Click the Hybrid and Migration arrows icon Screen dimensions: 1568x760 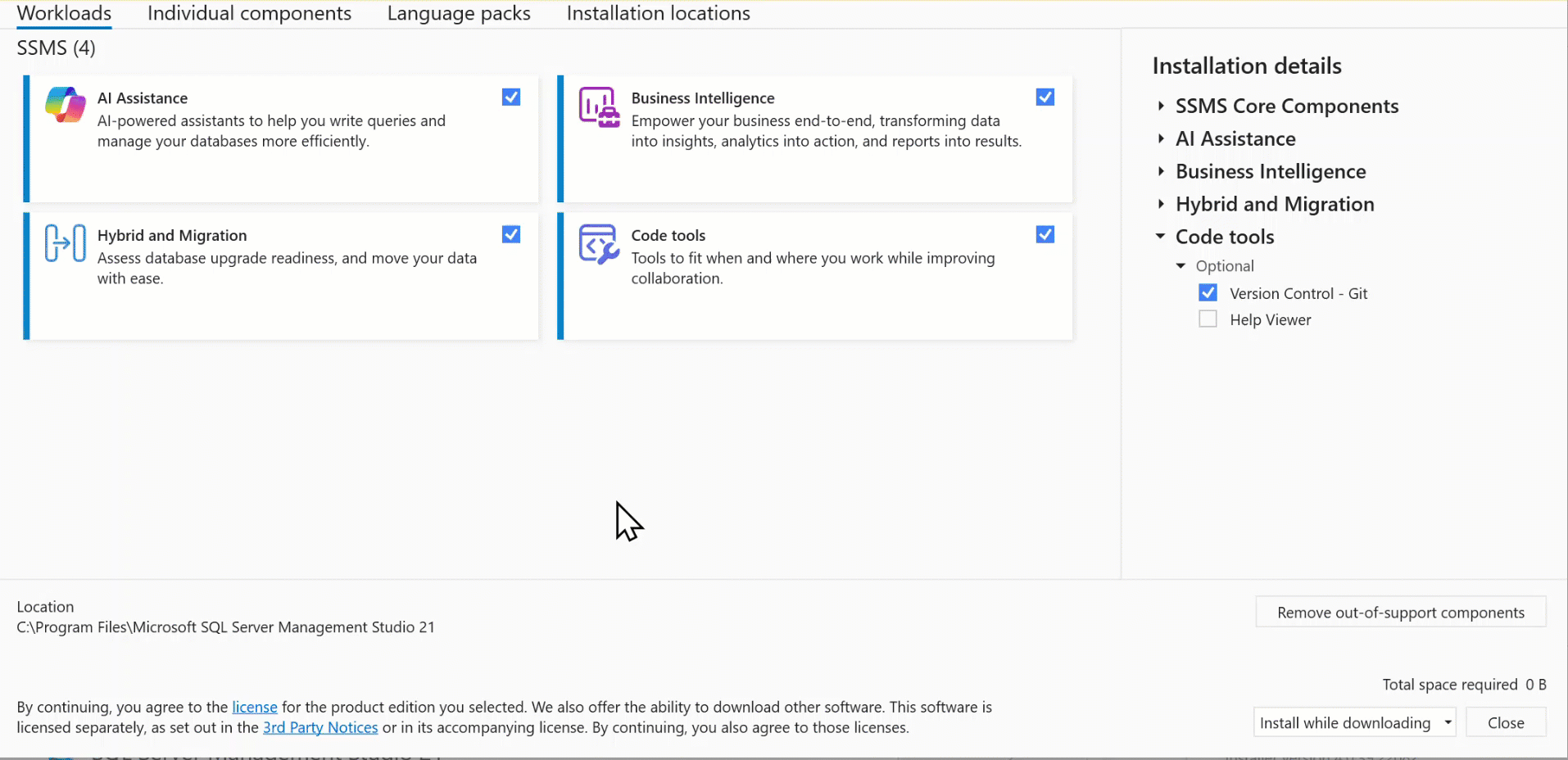pyautogui.click(x=64, y=242)
